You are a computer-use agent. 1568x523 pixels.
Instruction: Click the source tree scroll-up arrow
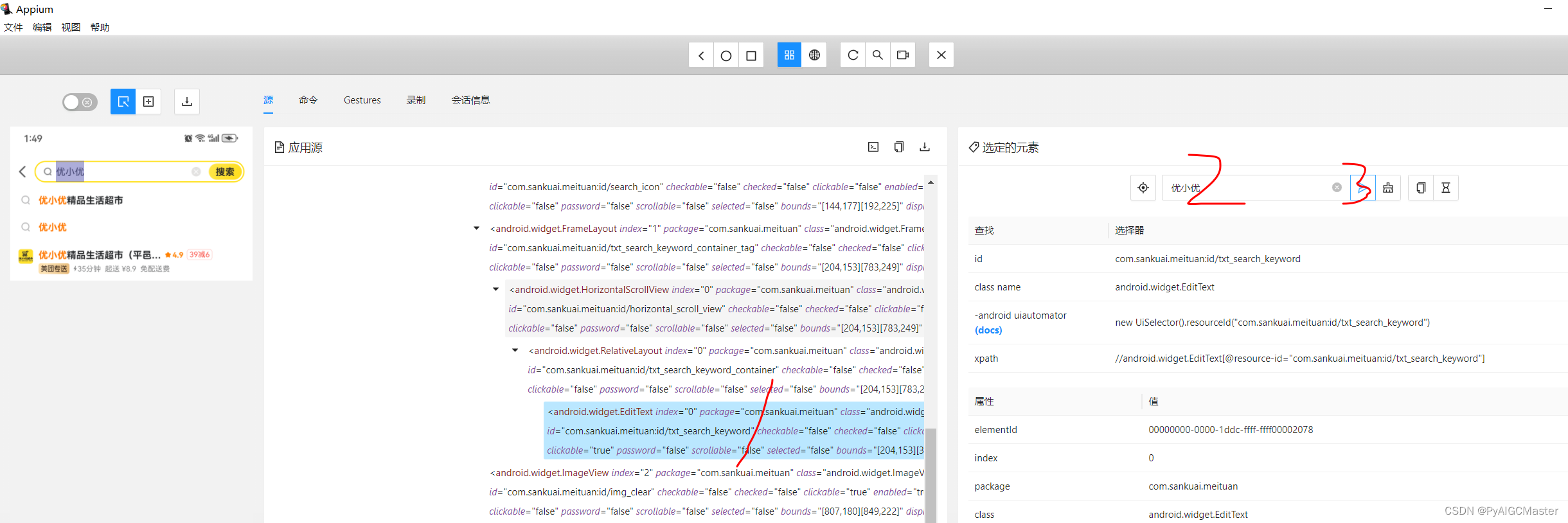tap(931, 182)
